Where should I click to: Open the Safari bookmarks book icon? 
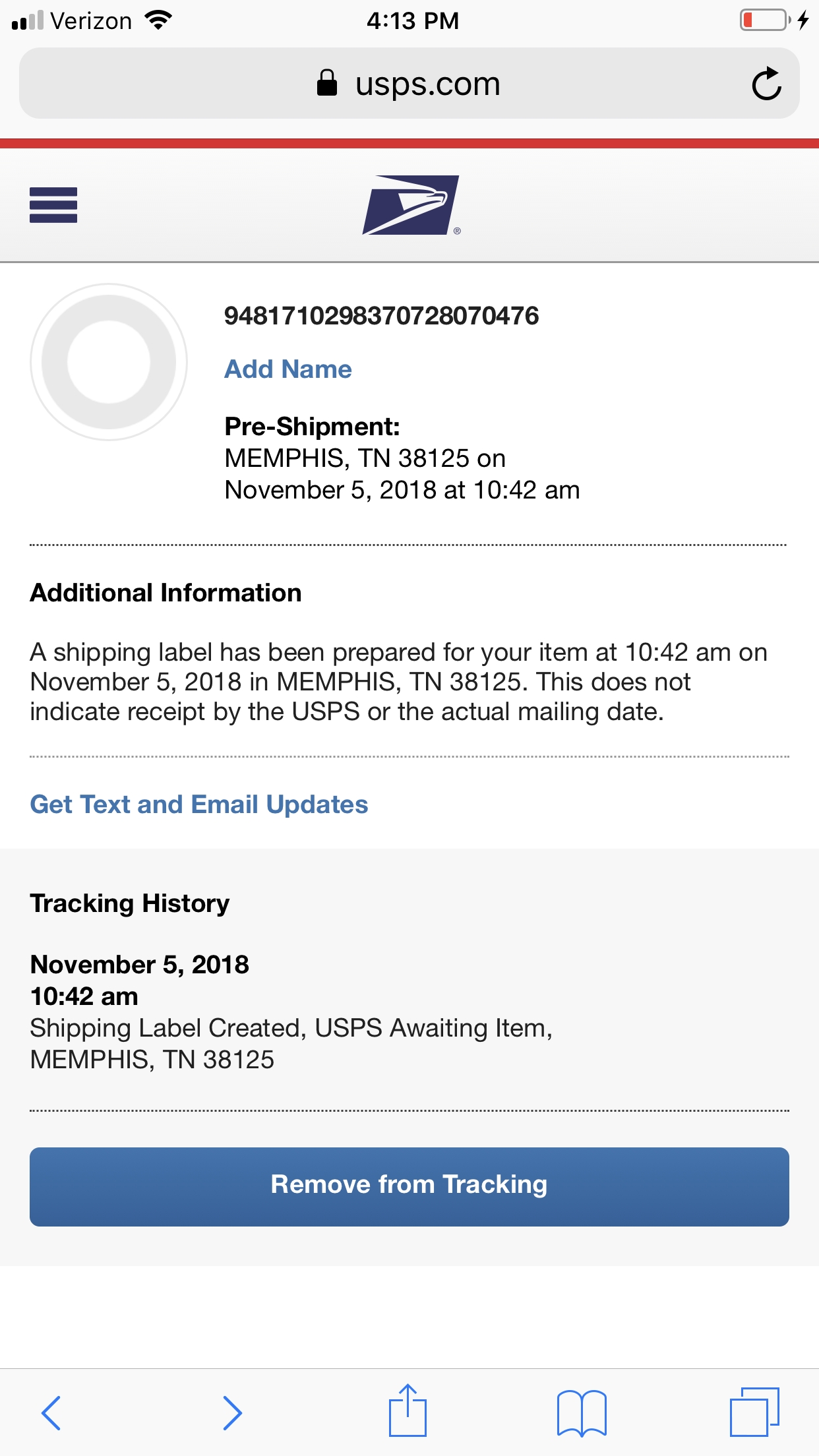[x=582, y=1412]
